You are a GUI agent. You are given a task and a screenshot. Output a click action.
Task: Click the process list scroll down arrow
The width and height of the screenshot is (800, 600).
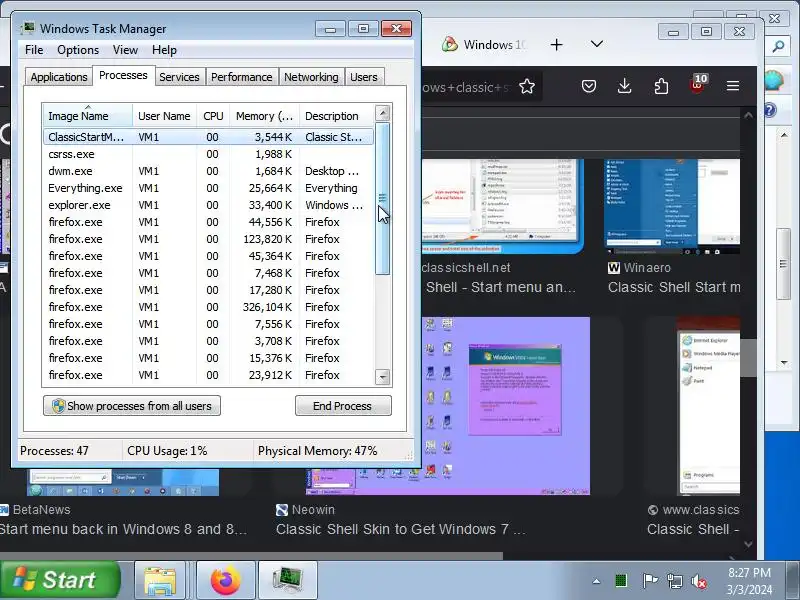(383, 377)
